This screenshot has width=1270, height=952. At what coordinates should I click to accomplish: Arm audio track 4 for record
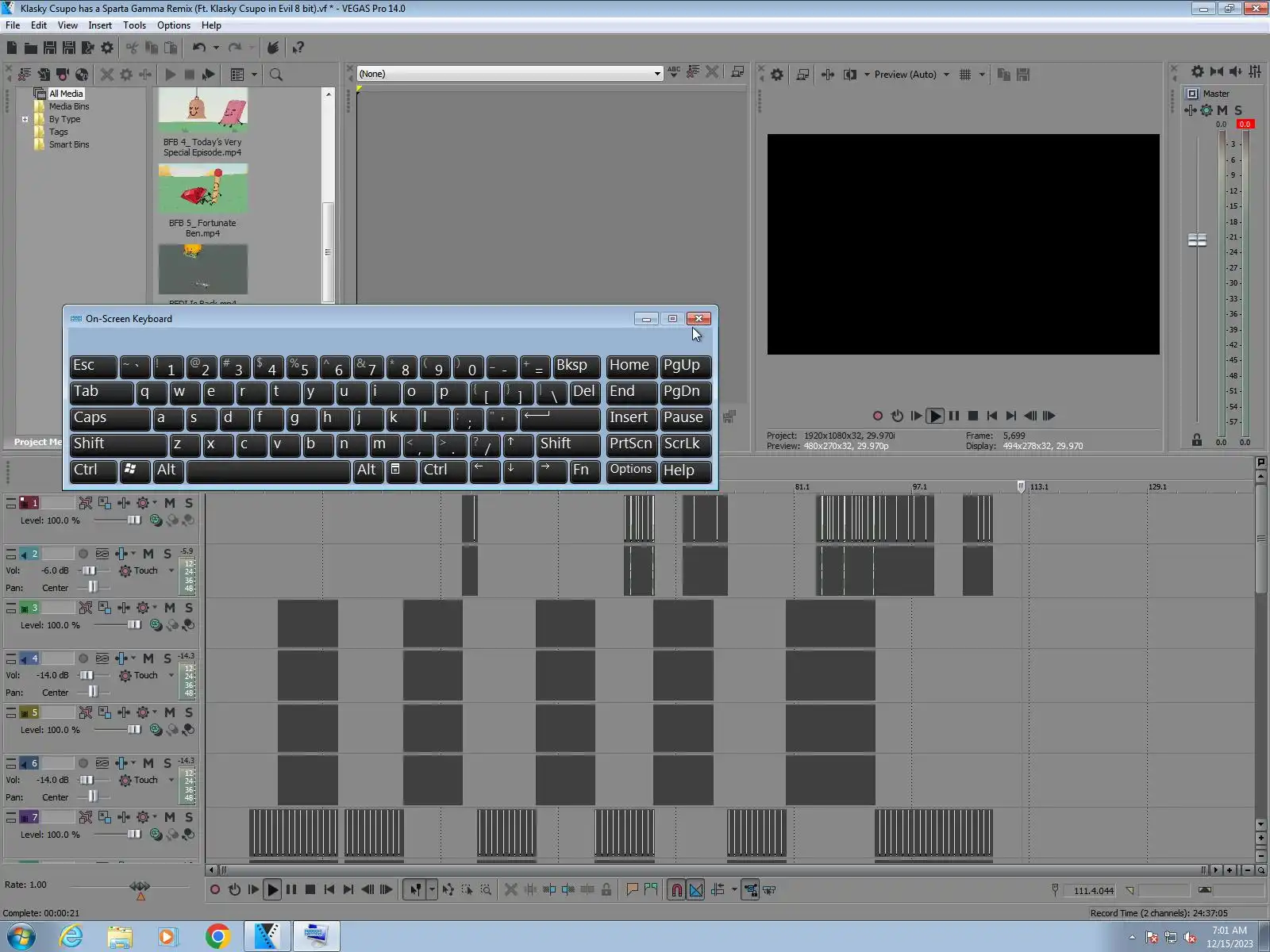click(83, 658)
